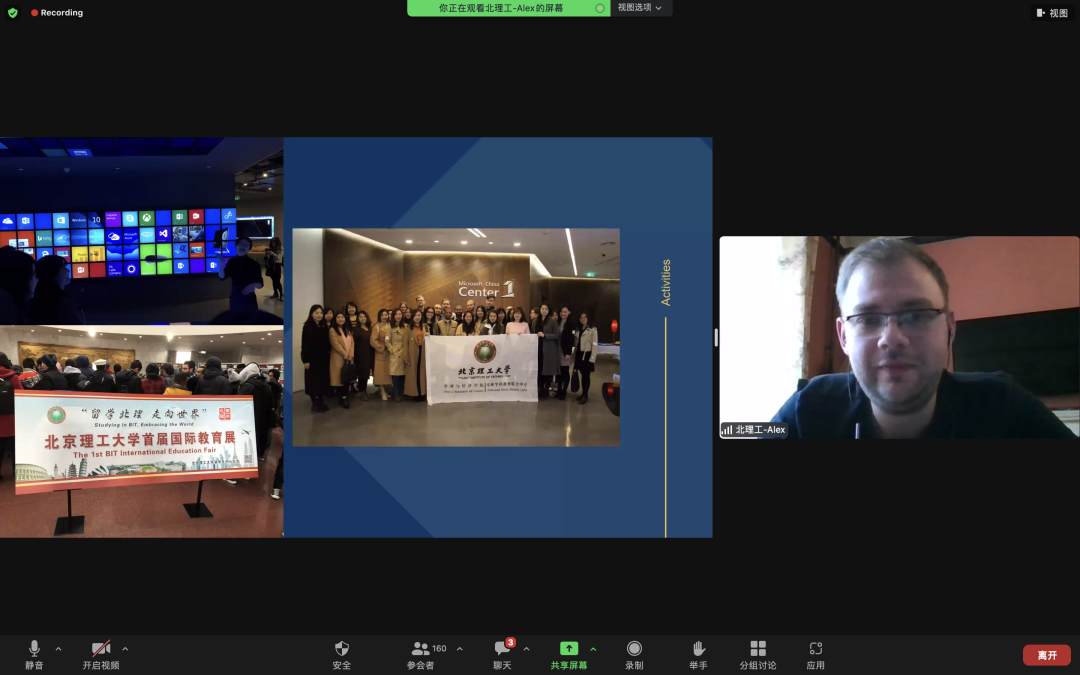Click the divider handle beside shared screen
This screenshot has height=675, width=1080.
pos(716,338)
